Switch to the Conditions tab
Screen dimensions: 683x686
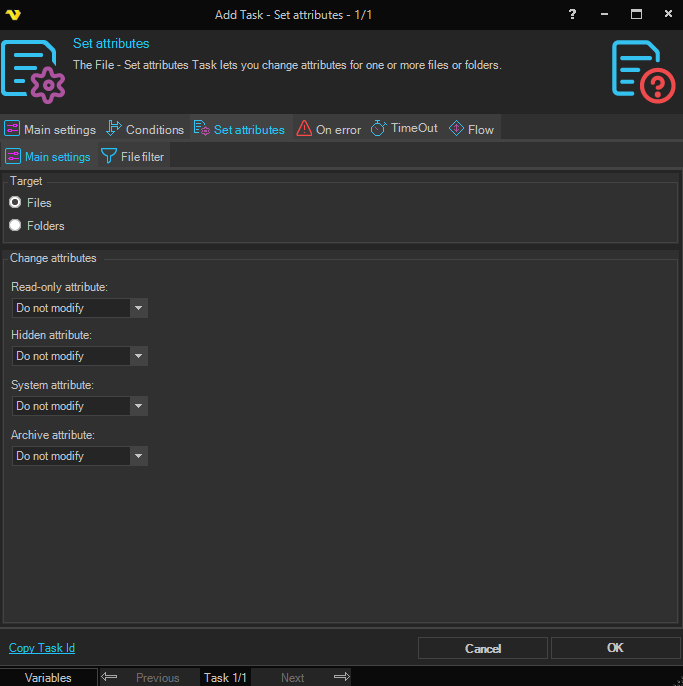click(145, 129)
